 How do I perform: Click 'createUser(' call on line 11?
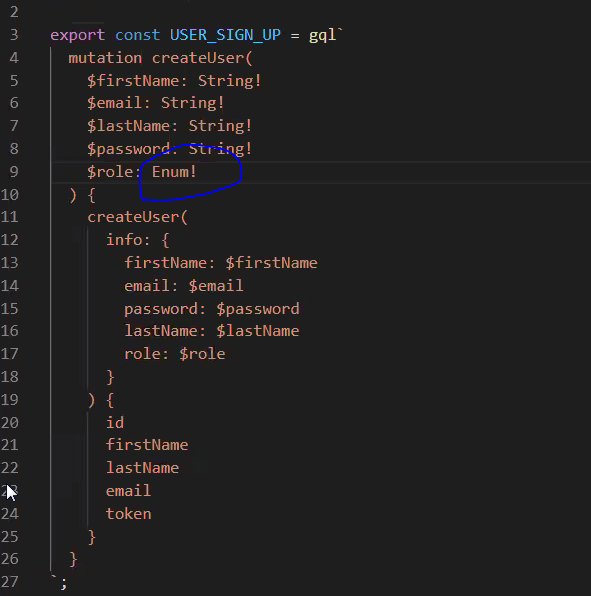pyautogui.click(x=138, y=217)
